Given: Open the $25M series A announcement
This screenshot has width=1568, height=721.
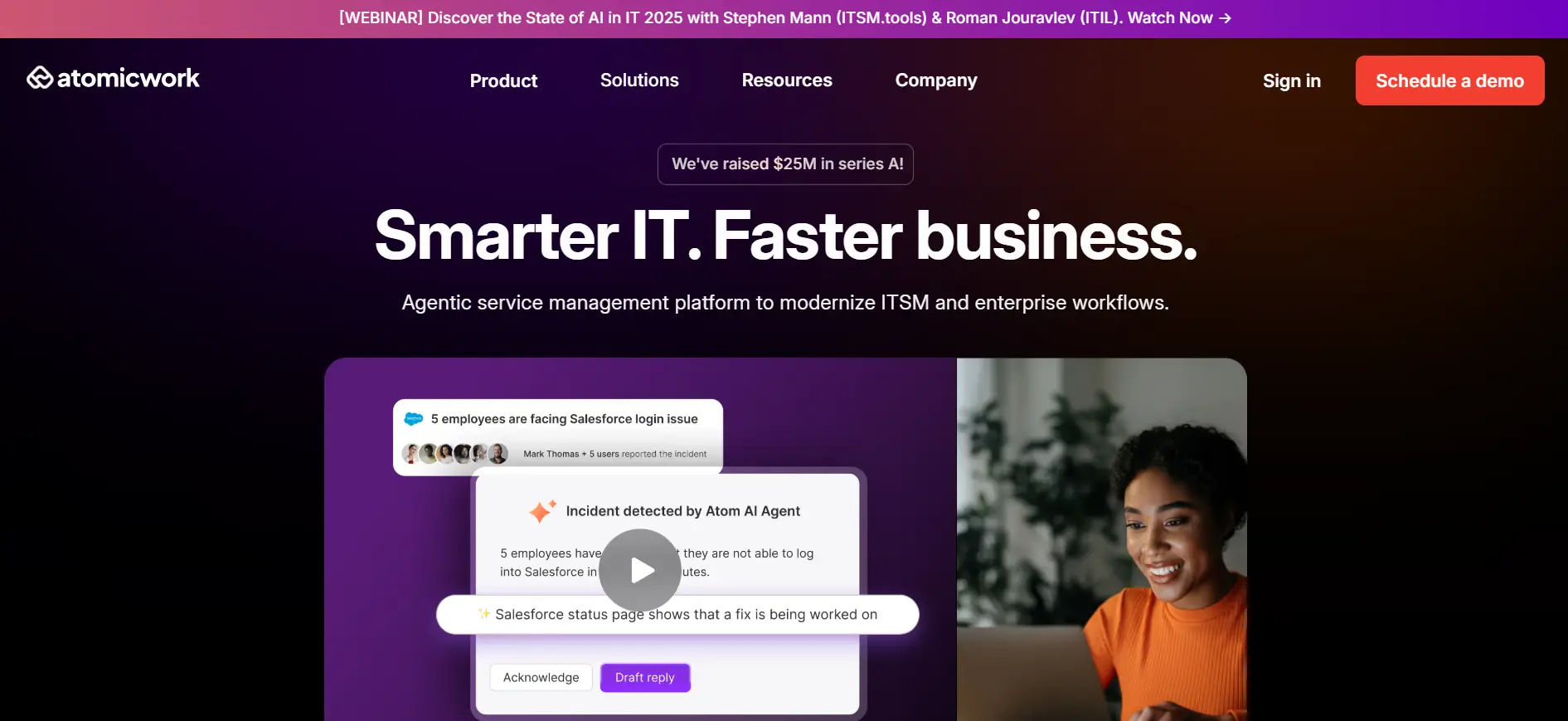Looking at the screenshot, I should 785,164.
